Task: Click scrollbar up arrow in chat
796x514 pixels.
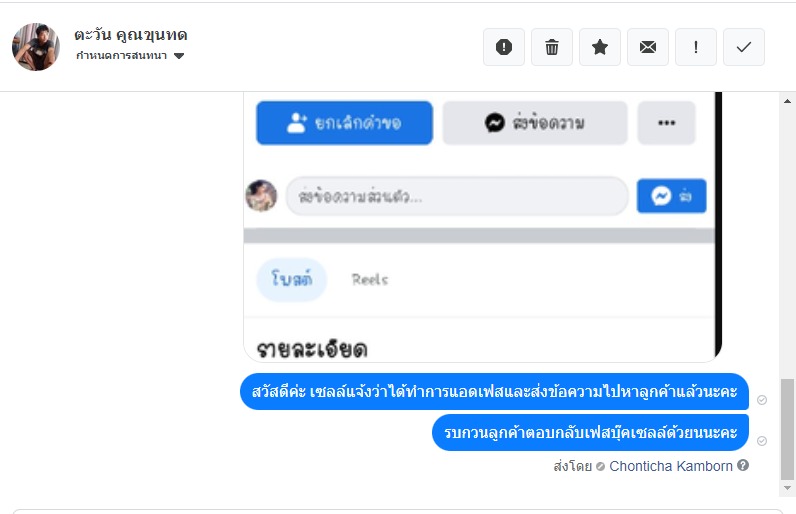Action: pyautogui.click(x=787, y=102)
